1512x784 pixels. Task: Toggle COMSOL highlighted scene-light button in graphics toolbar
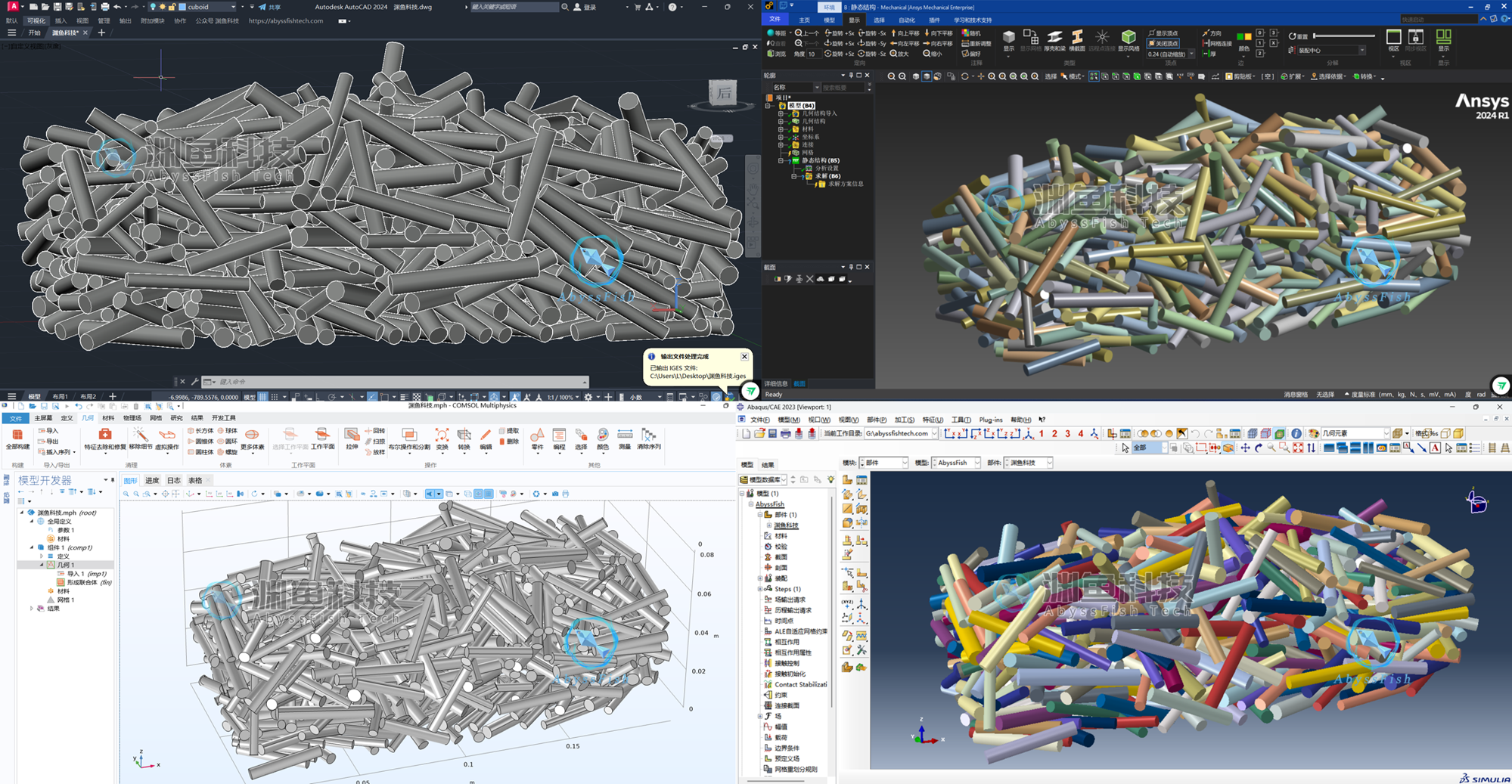[430, 494]
